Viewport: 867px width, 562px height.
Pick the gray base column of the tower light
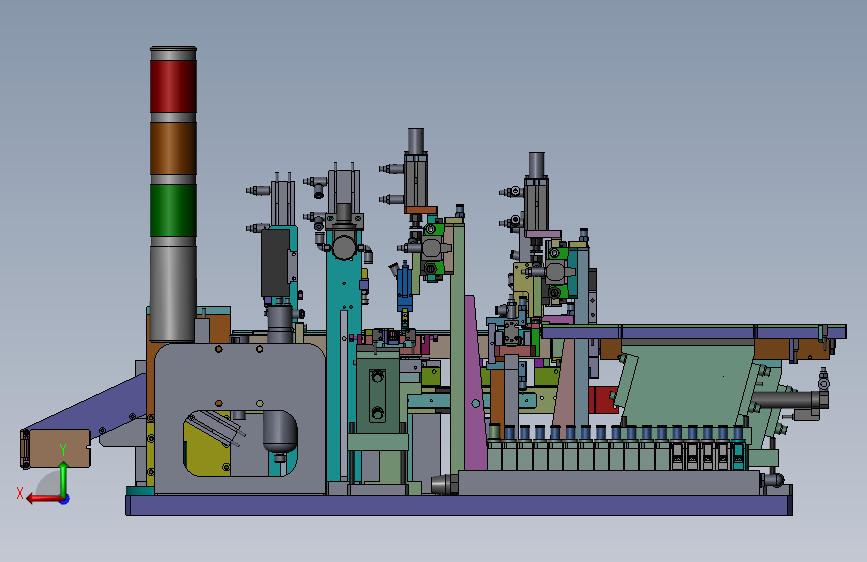173,293
